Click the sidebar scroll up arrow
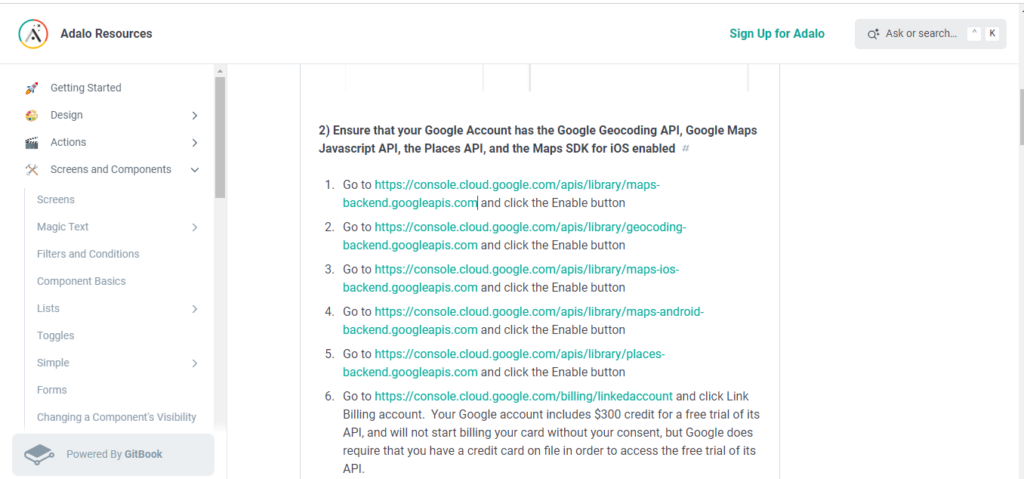1024x479 pixels. [x=220, y=71]
